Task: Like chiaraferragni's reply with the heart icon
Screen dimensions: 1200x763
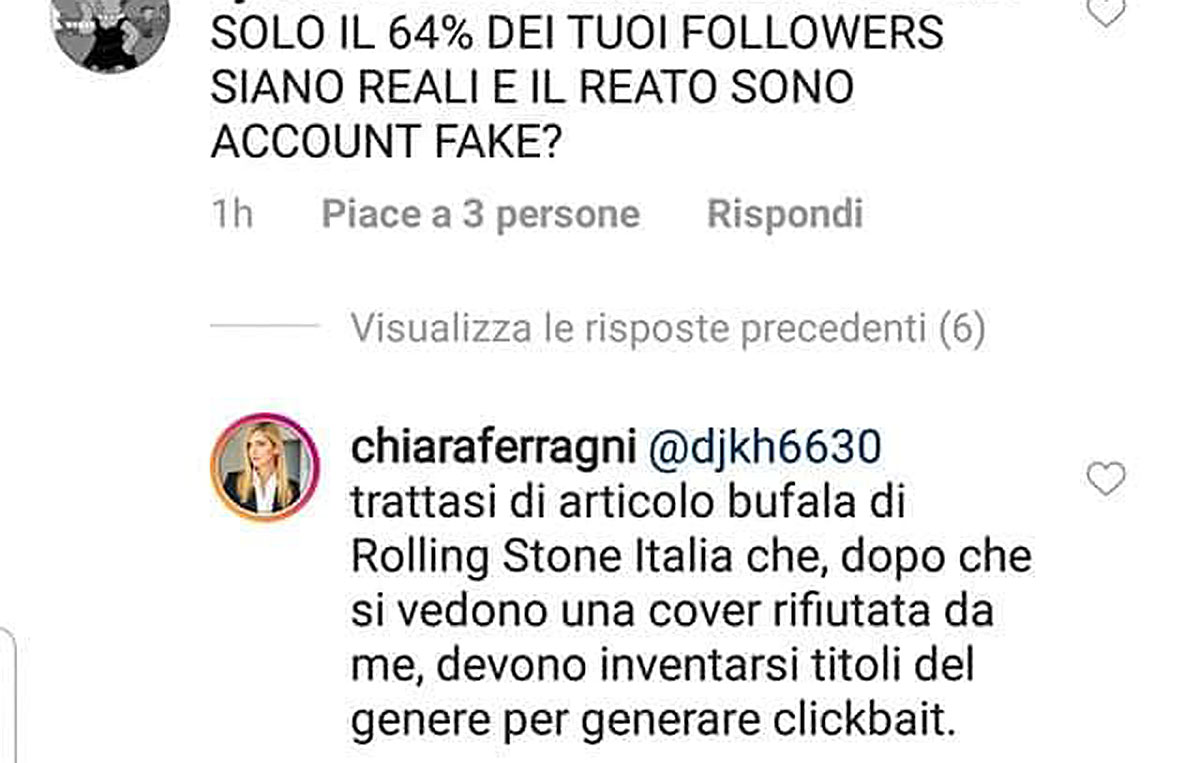Action: [x=1106, y=480]
